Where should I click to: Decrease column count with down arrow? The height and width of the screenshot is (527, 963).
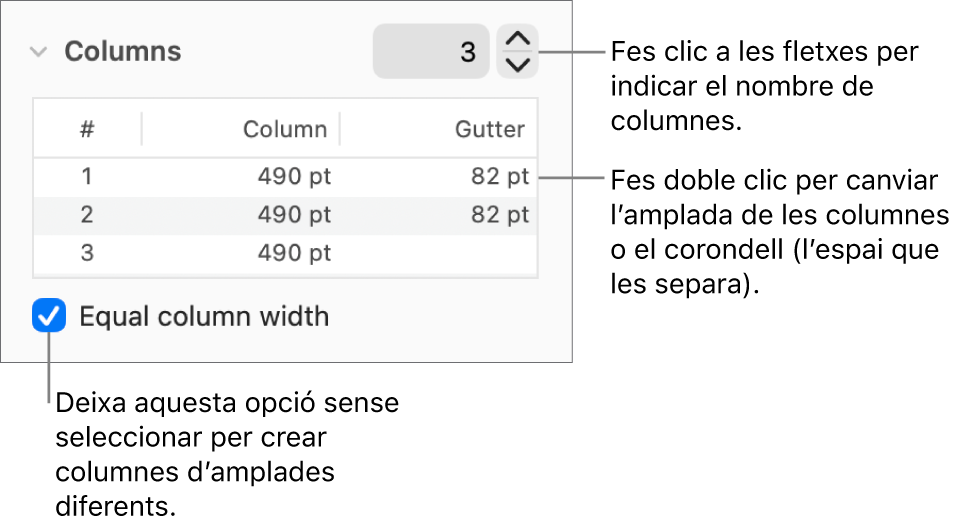pos(517,65)
